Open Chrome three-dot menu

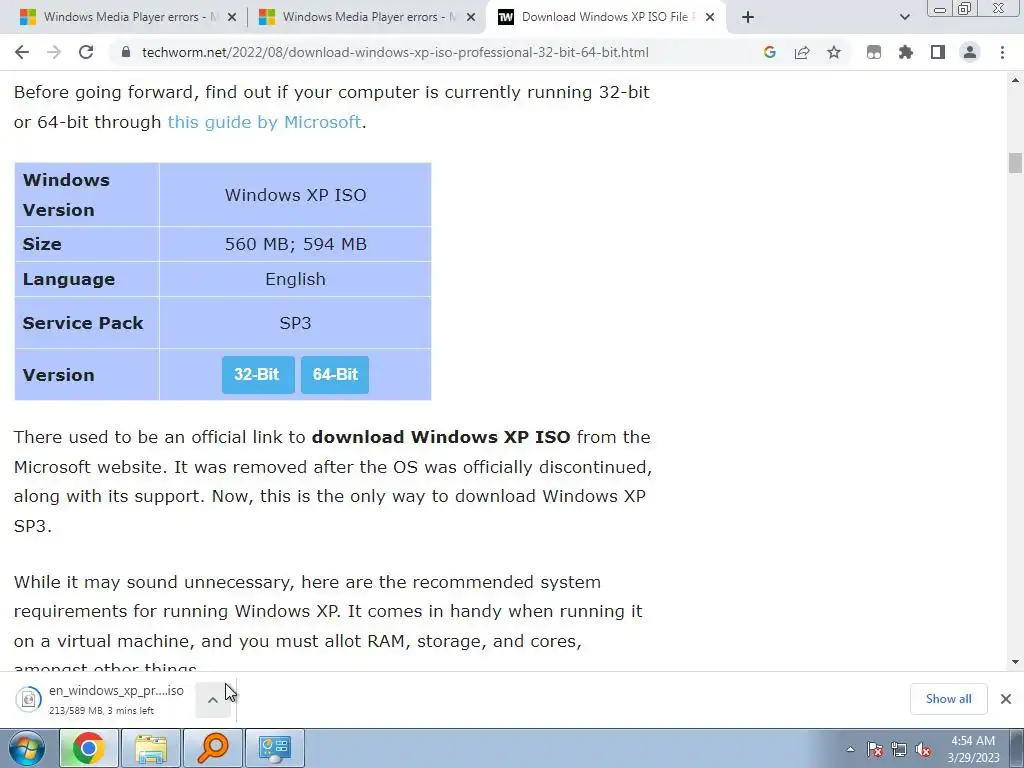(1002, 52)
